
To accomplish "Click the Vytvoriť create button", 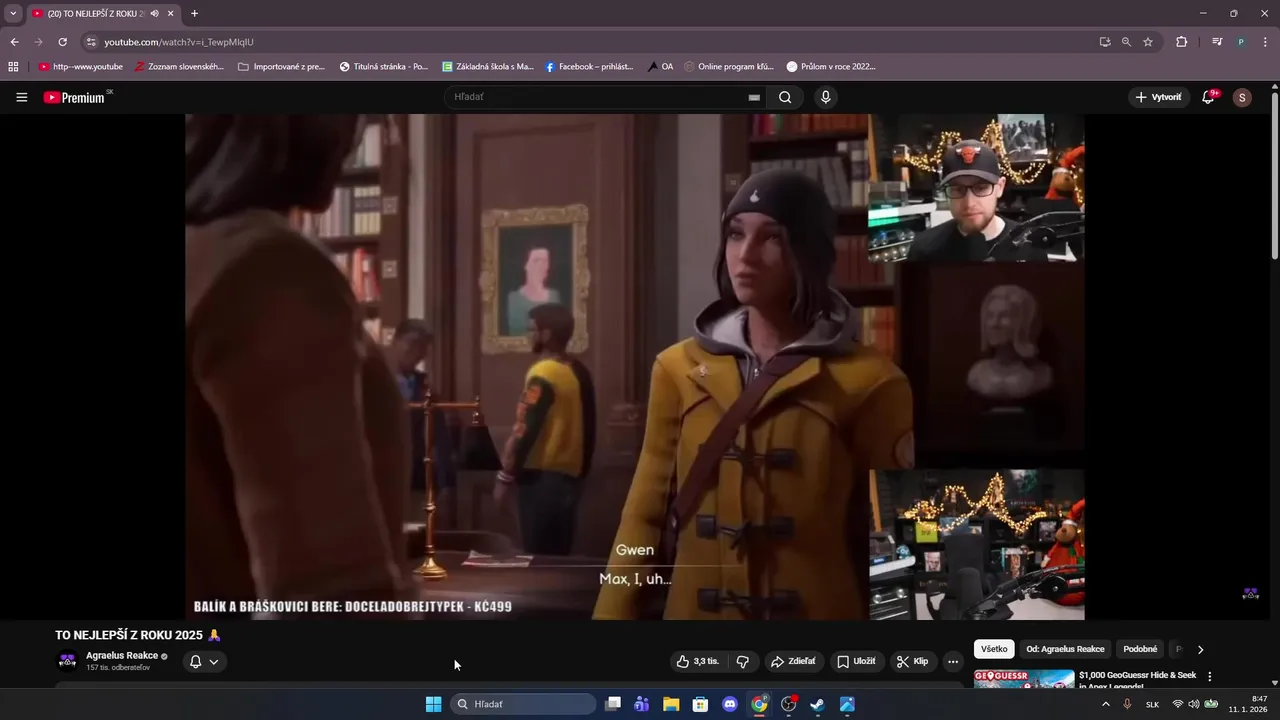I will 1158,97.
